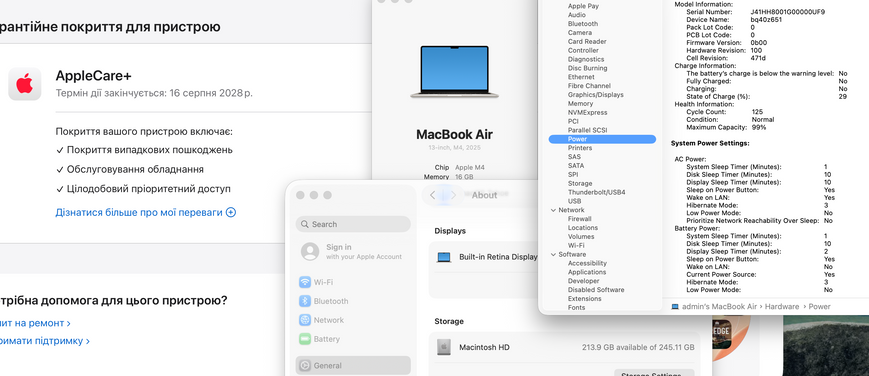The width and height of the screenshot is (869, 376).
Task: Click the Macintosh HD drive icon
Action: tap(443, 347)
